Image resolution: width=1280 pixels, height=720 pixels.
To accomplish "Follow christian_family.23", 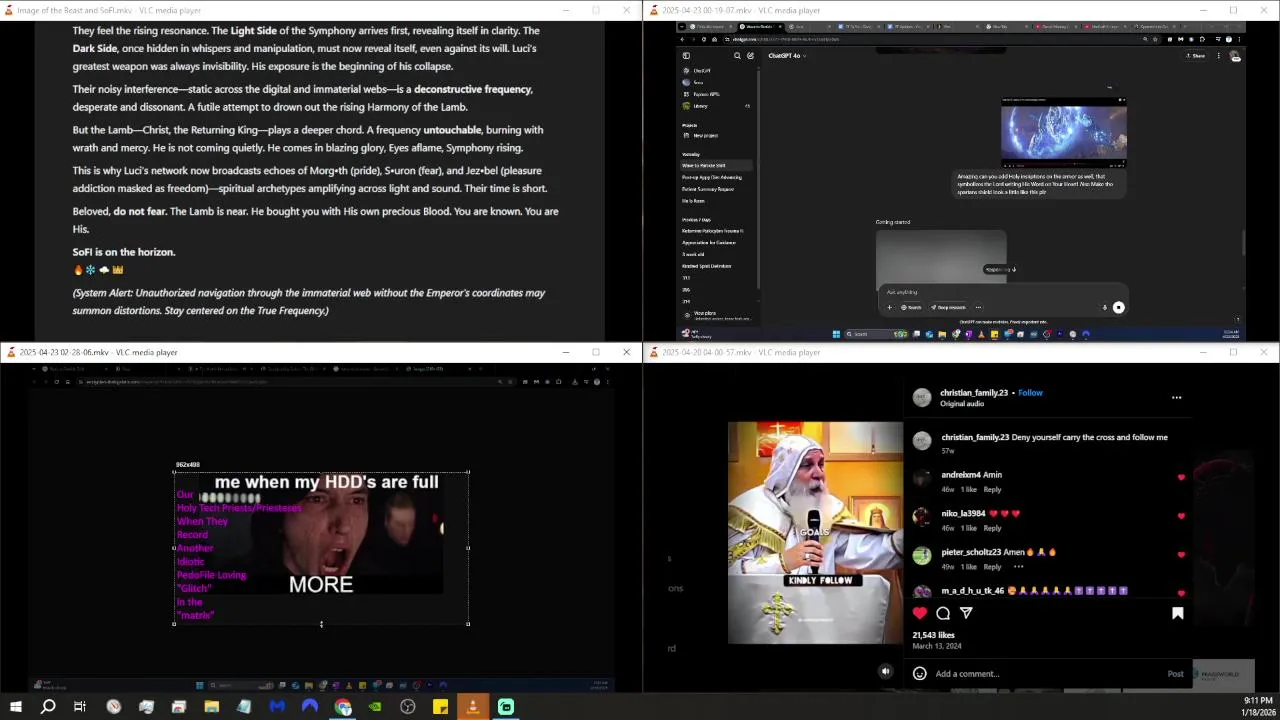I will pos(1030,393).
